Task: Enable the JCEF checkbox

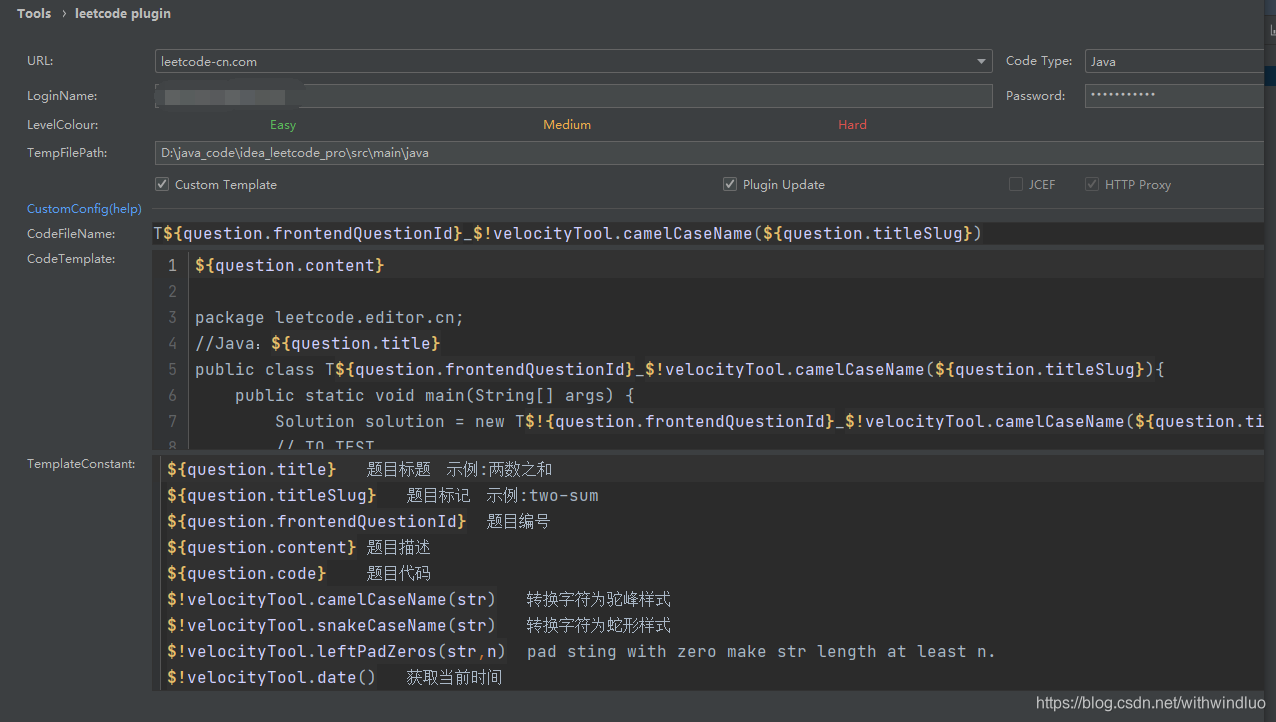Action: point(1016,184)
